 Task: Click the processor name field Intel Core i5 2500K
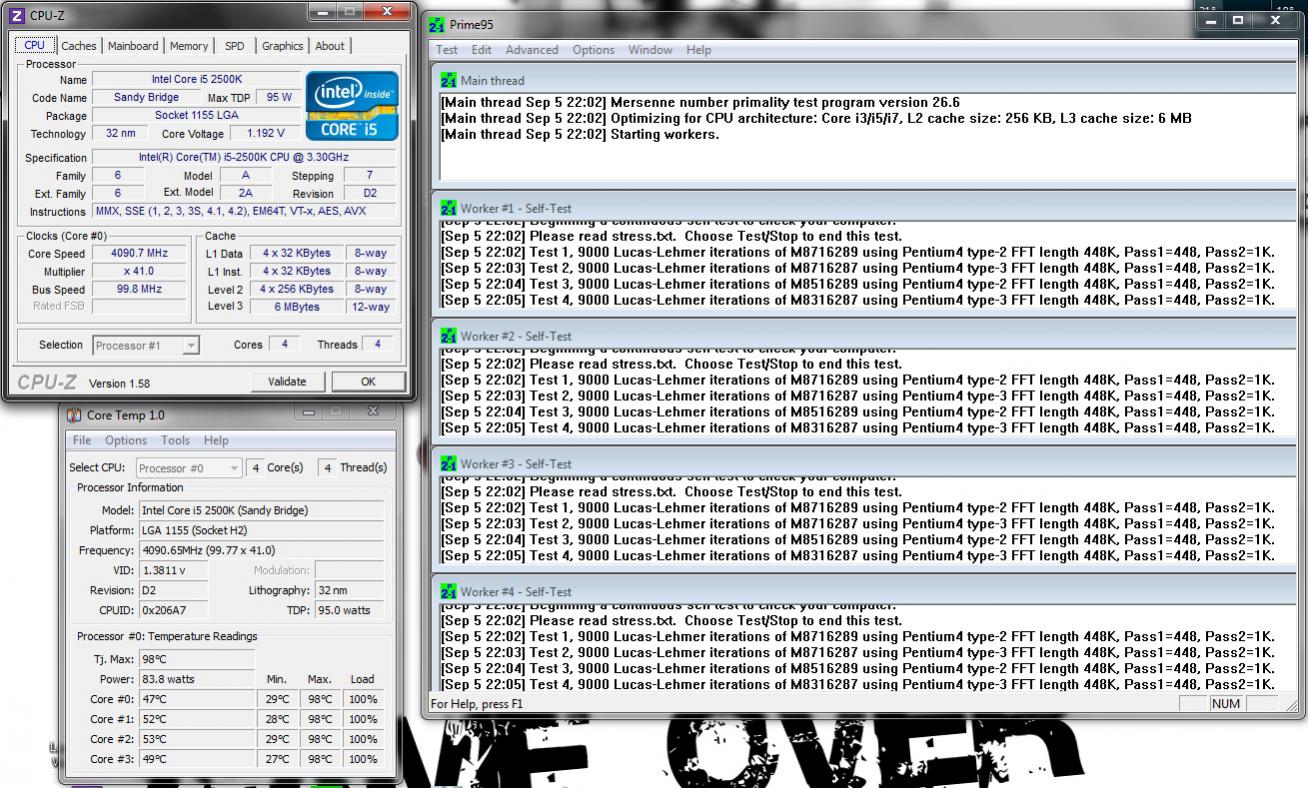click(195, 79)
